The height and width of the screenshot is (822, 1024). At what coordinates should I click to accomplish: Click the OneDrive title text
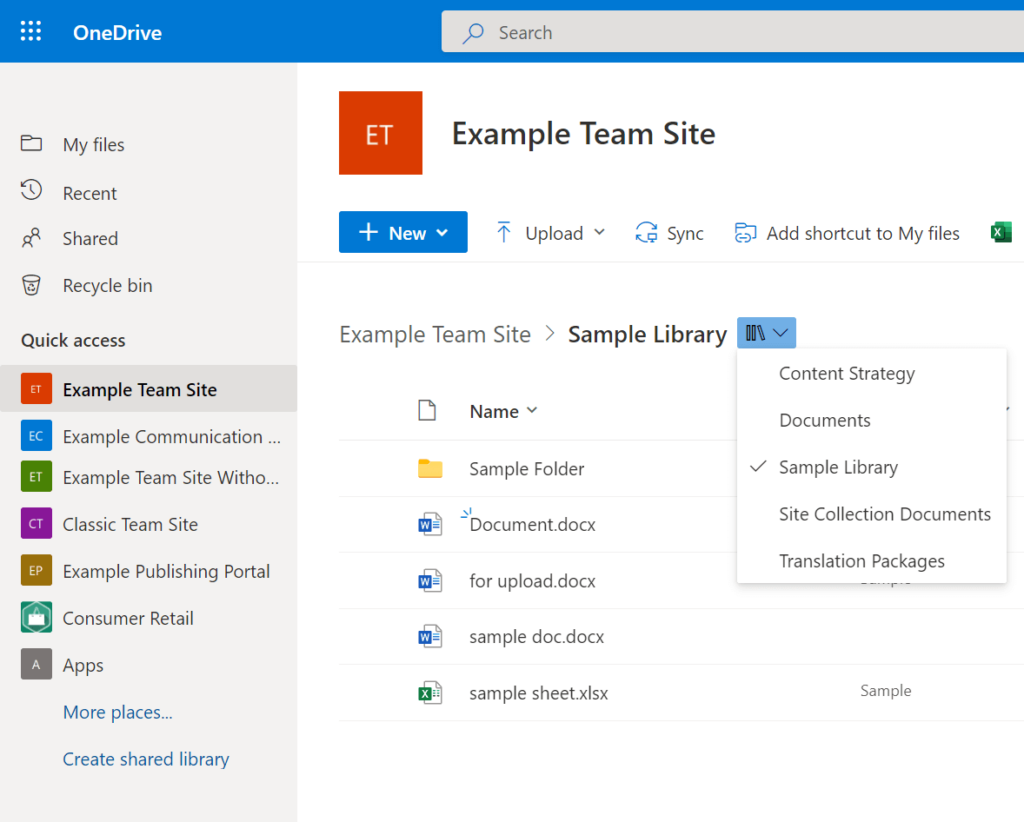point(118,33)
